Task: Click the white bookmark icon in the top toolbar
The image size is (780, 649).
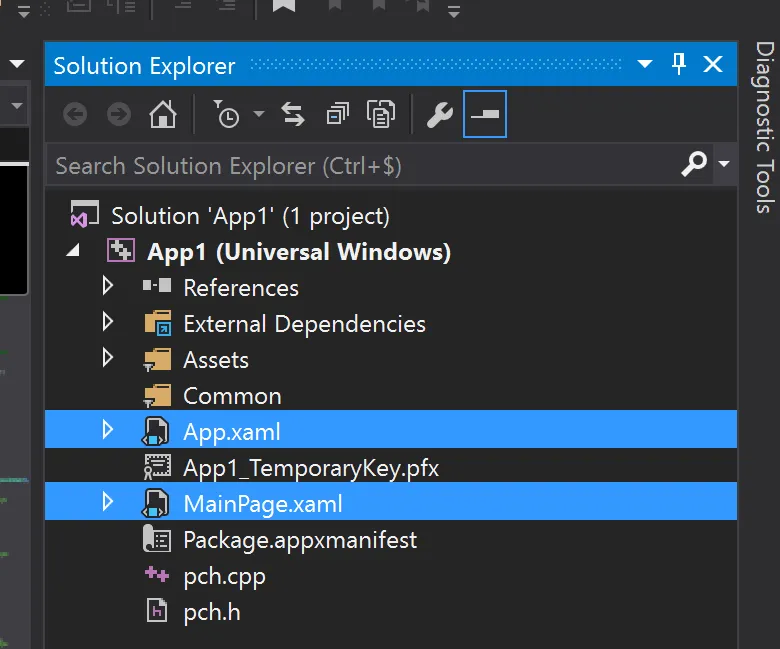Action: (284, 5)
